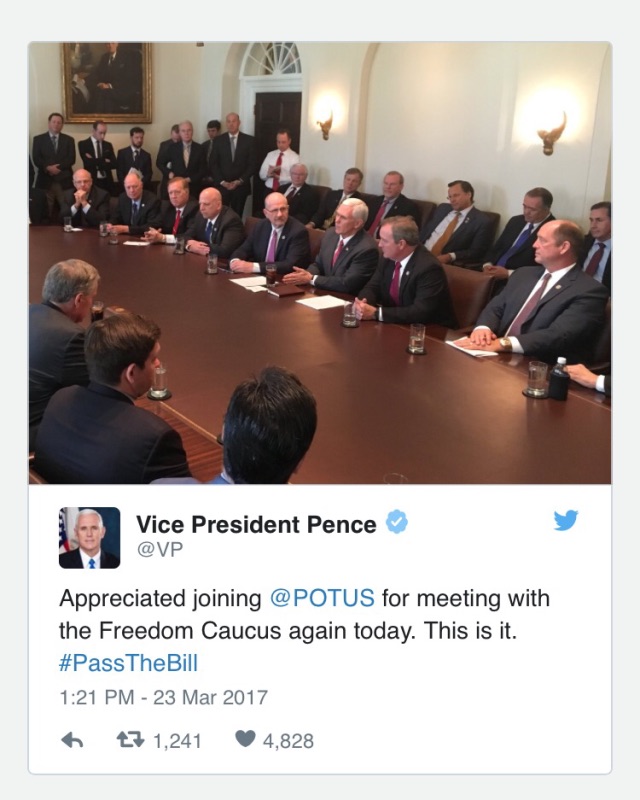Open the #PassTheBill hashtag
The height and width of the screenshot is (800, 640).
coord(128,663)
